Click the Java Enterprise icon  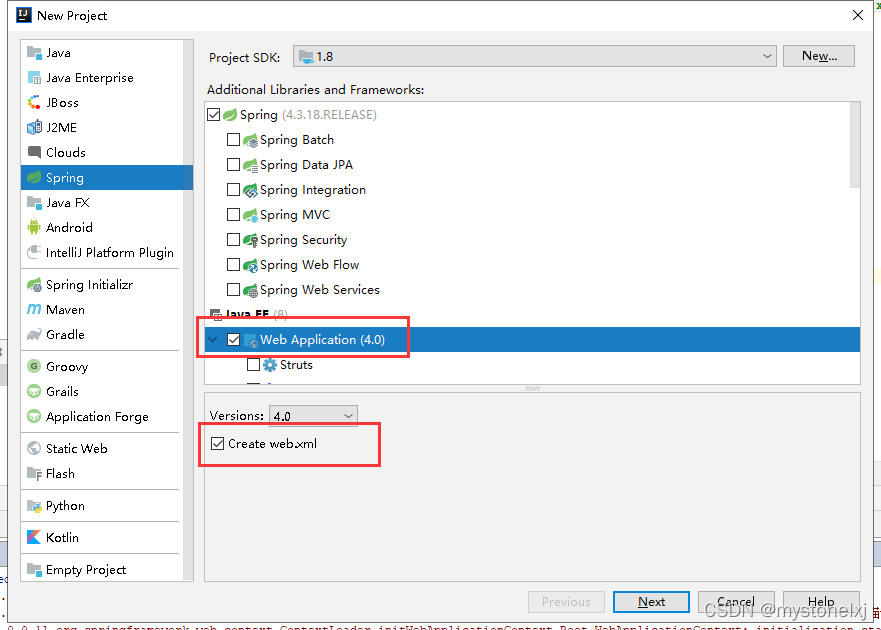tap(34, 78)
